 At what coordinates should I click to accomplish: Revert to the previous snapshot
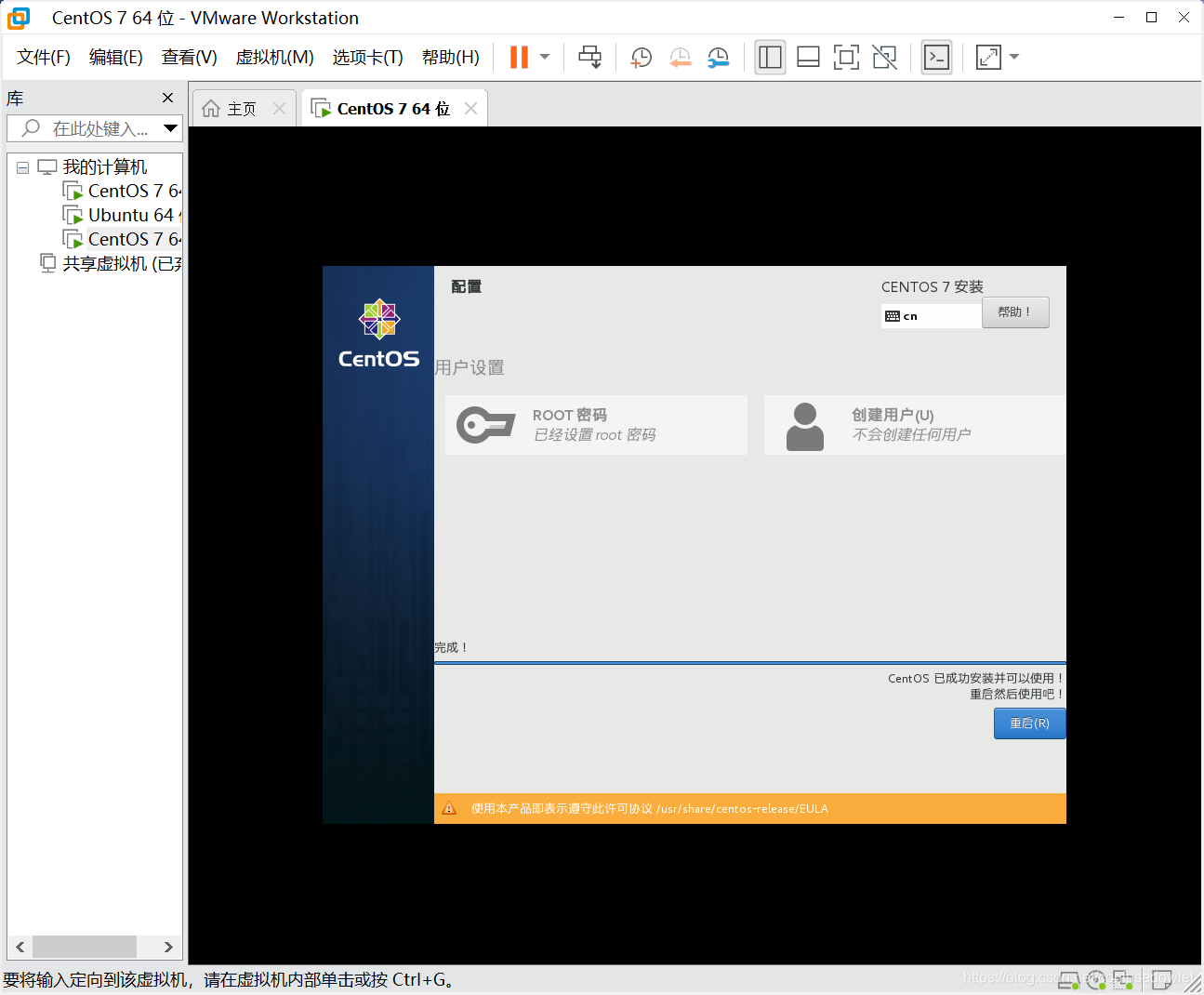680,58
